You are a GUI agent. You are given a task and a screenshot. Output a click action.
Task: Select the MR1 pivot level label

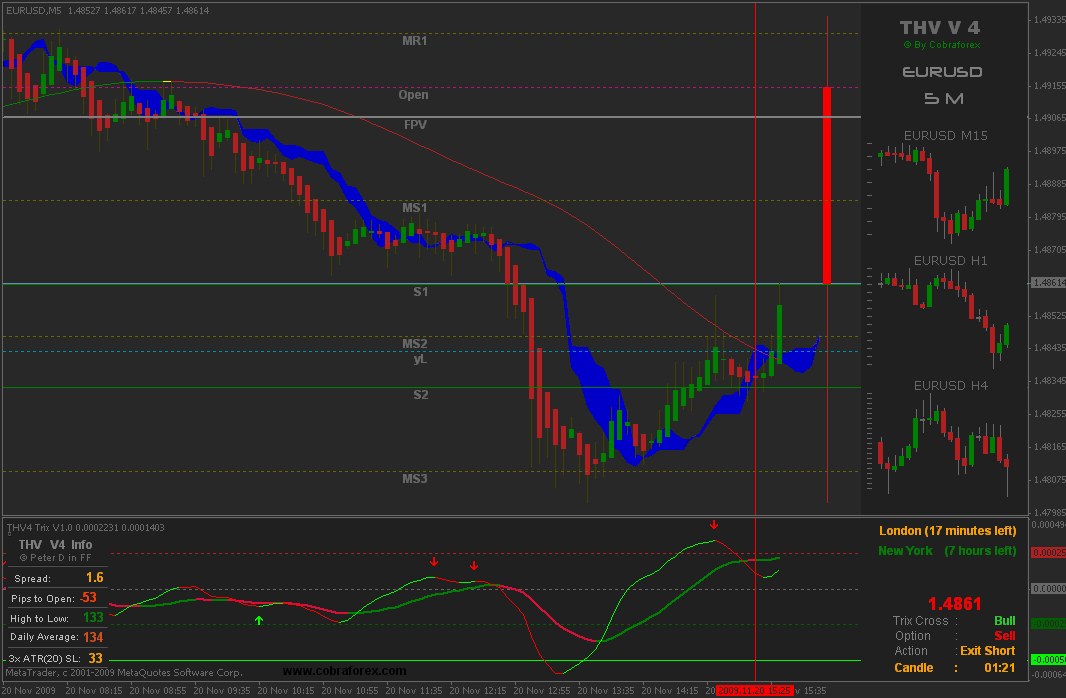tap(415, 41)
